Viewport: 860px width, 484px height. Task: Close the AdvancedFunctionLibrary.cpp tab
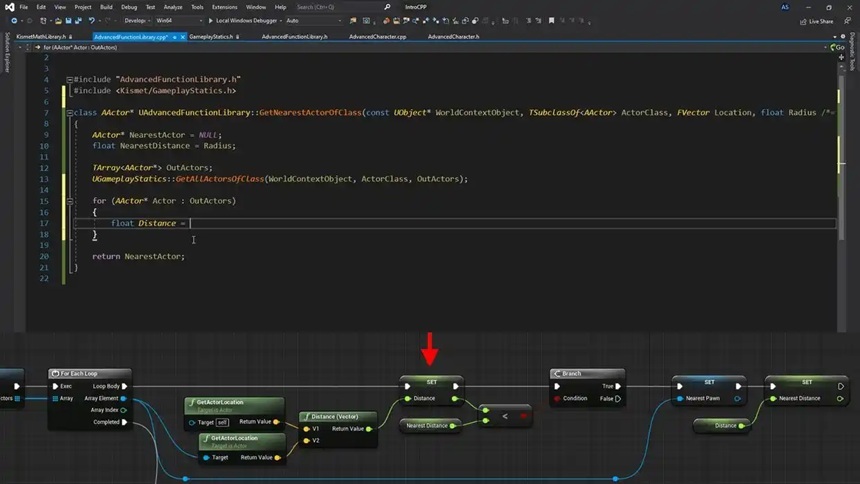tap(183, 37)
